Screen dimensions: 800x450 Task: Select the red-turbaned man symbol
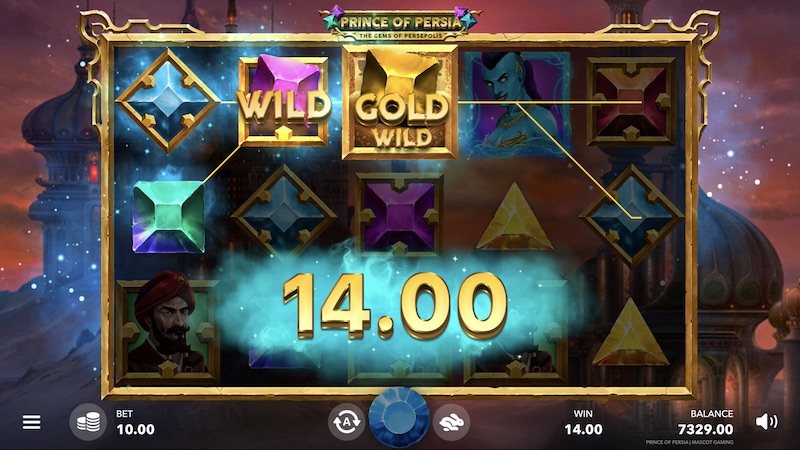167,330
